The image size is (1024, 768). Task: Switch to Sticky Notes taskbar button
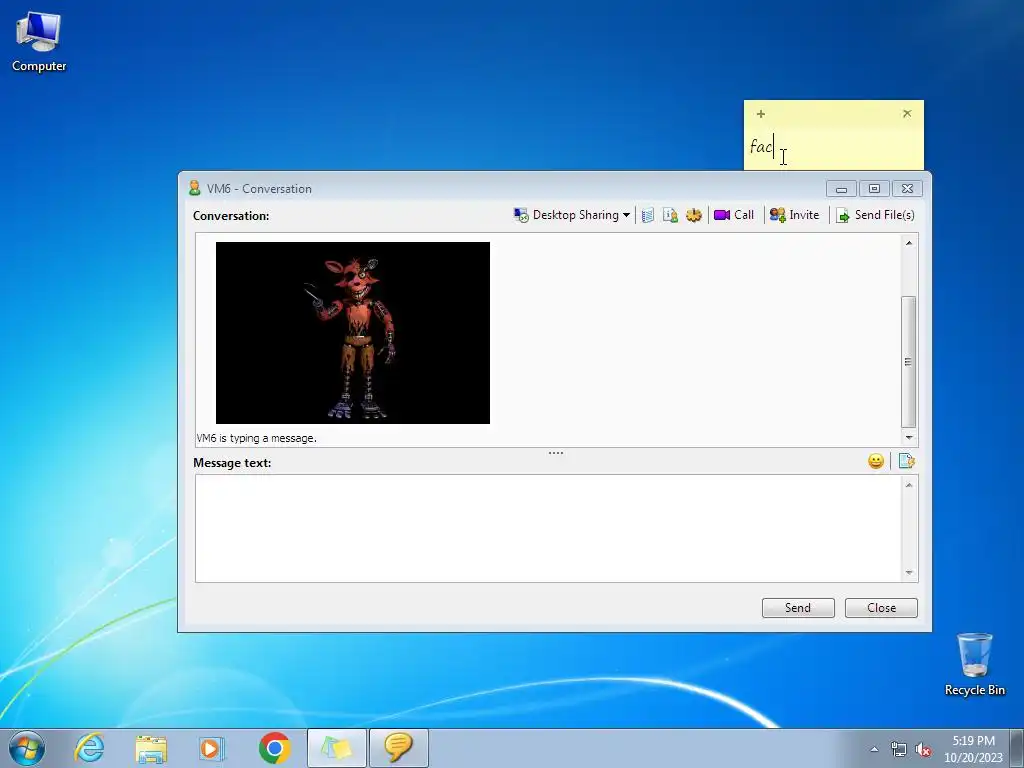[336, 748]
